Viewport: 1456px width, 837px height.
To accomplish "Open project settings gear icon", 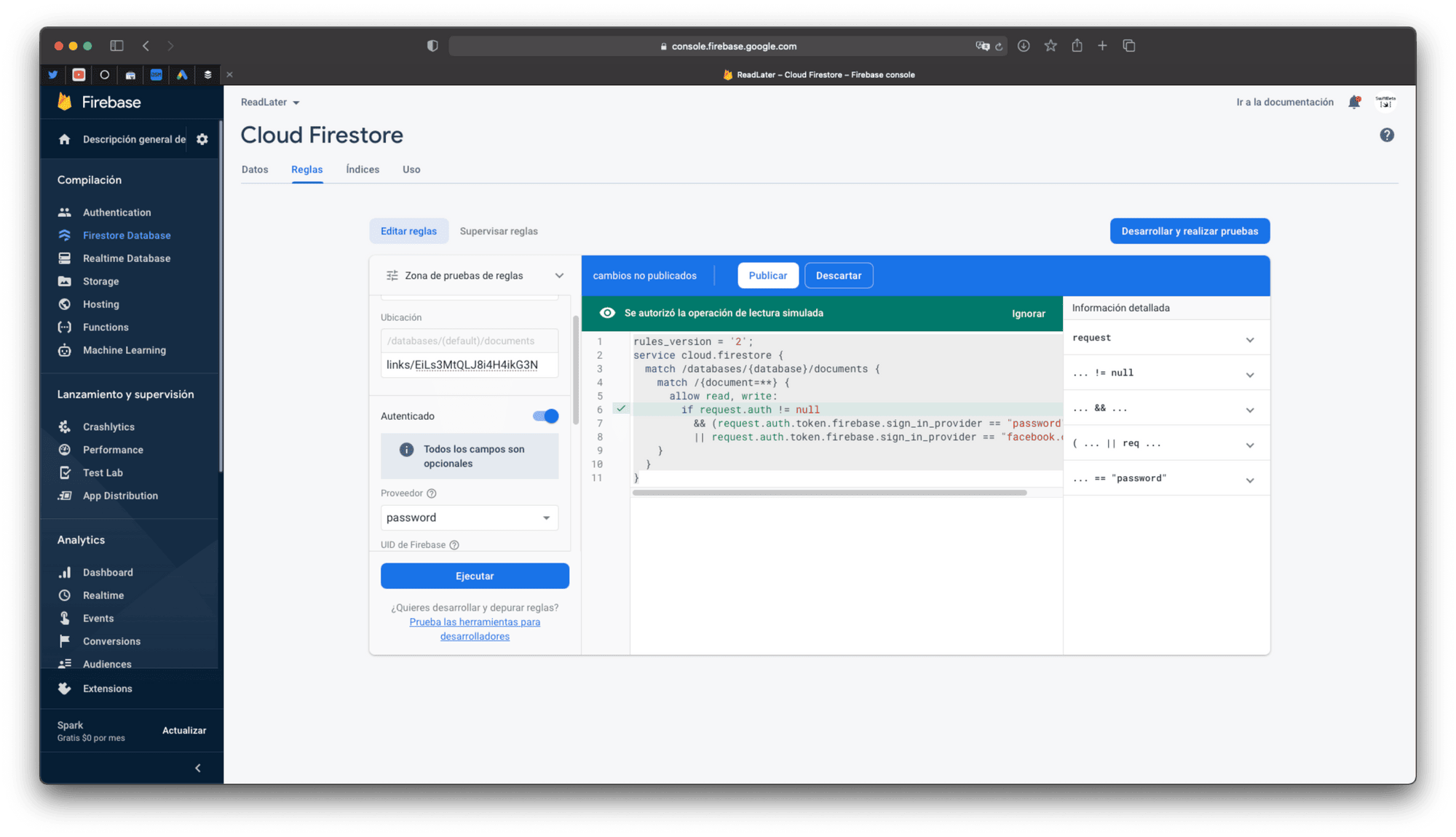I will 202,139.
